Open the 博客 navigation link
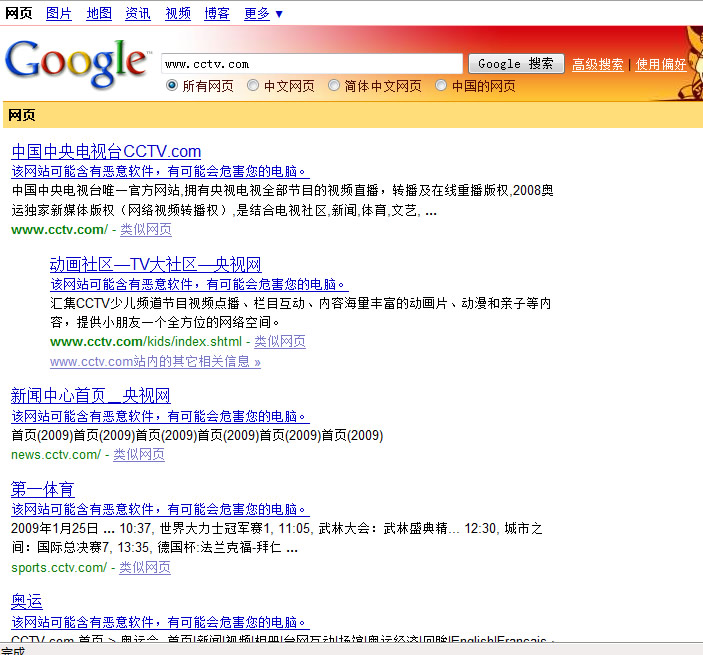The image size is (703, 655). [x=217, y=13]
